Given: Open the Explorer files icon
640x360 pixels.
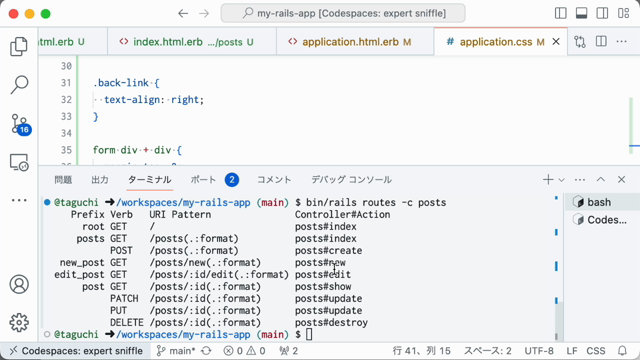Looking at the screenshot, I should (19, 47).
